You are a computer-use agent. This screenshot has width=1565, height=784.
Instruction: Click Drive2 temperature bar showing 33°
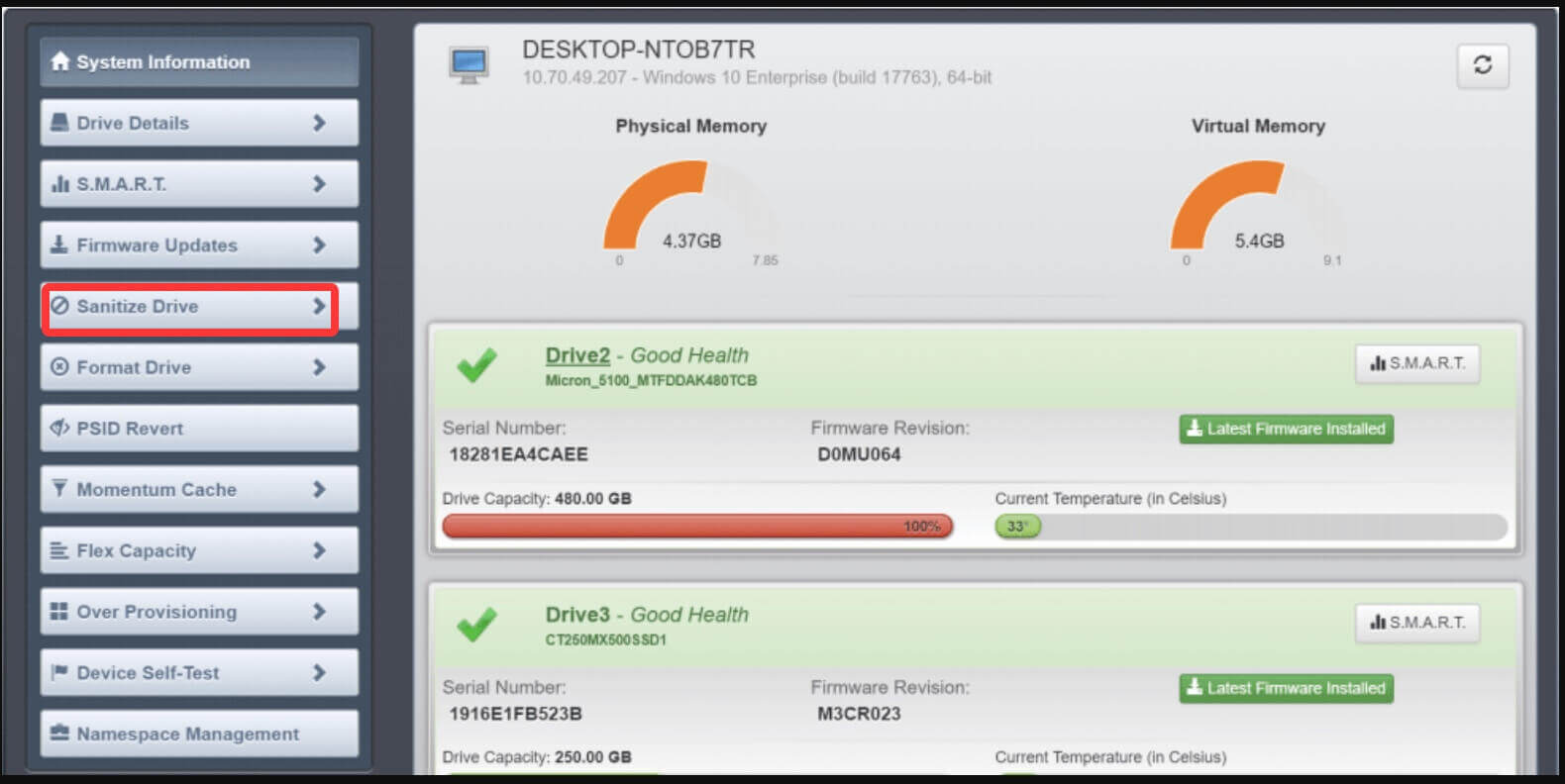click(1251, 526)
